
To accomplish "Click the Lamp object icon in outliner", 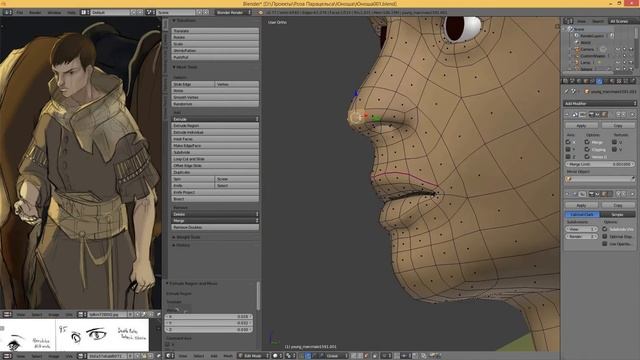I will pyautogui.click(x=577, y=62).
